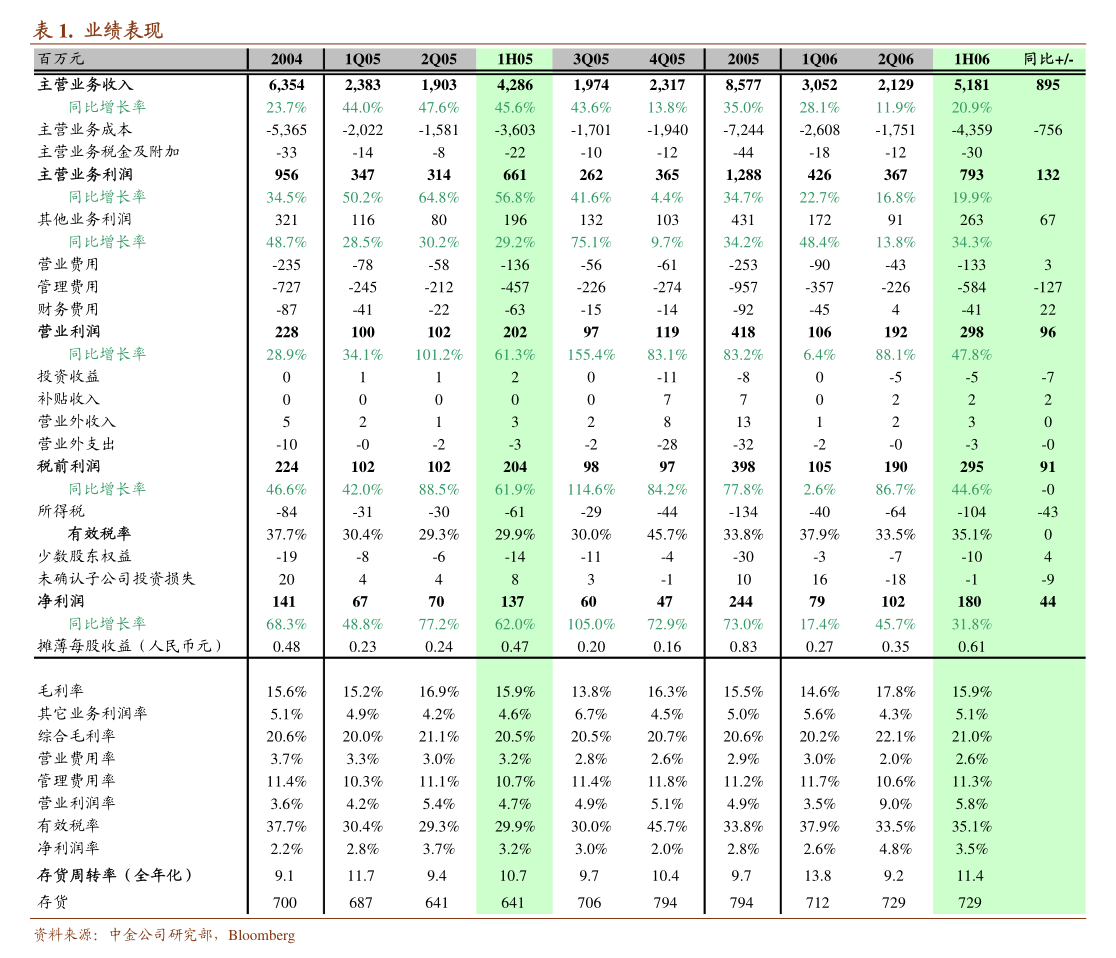Click the 0.47 value in 1H05 column
The height and width of the screenshot is (958, 1116).
tap(514, 647)
